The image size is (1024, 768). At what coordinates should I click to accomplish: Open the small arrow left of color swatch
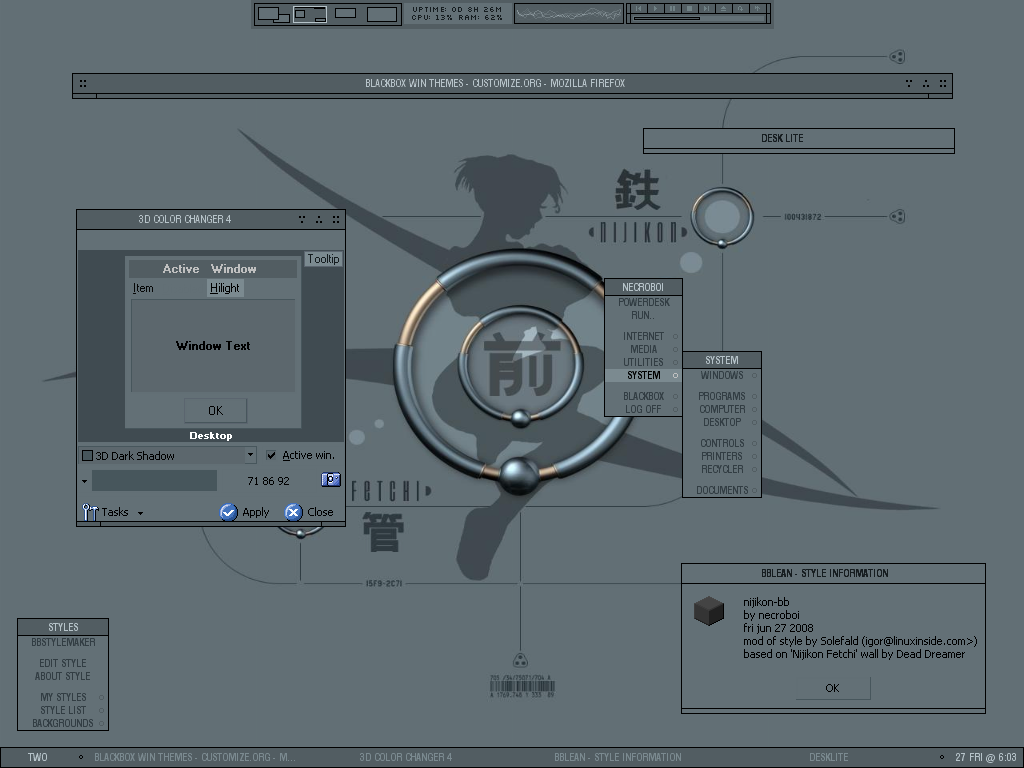tap(84, 481)
